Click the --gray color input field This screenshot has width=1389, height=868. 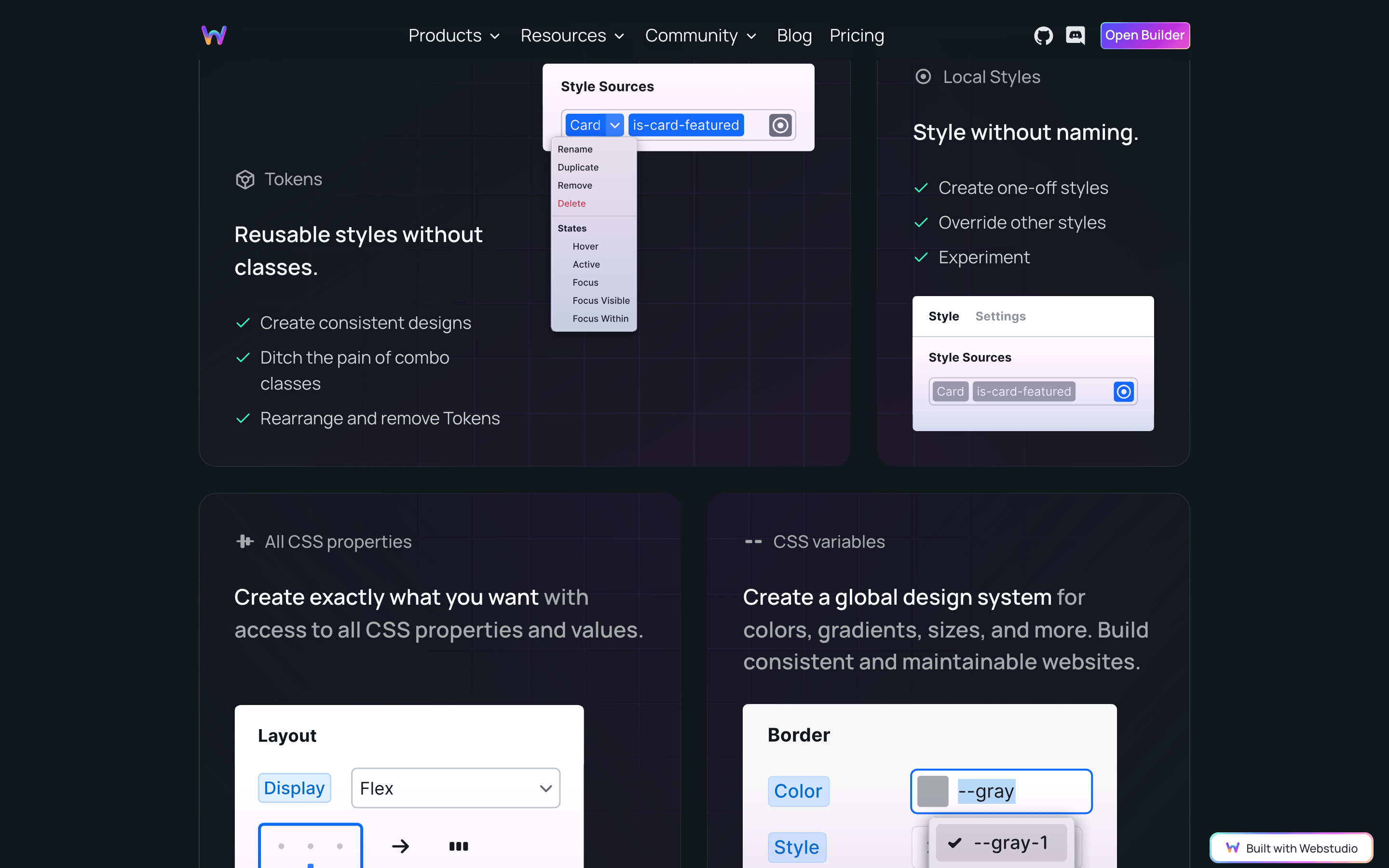(1001, 791)
